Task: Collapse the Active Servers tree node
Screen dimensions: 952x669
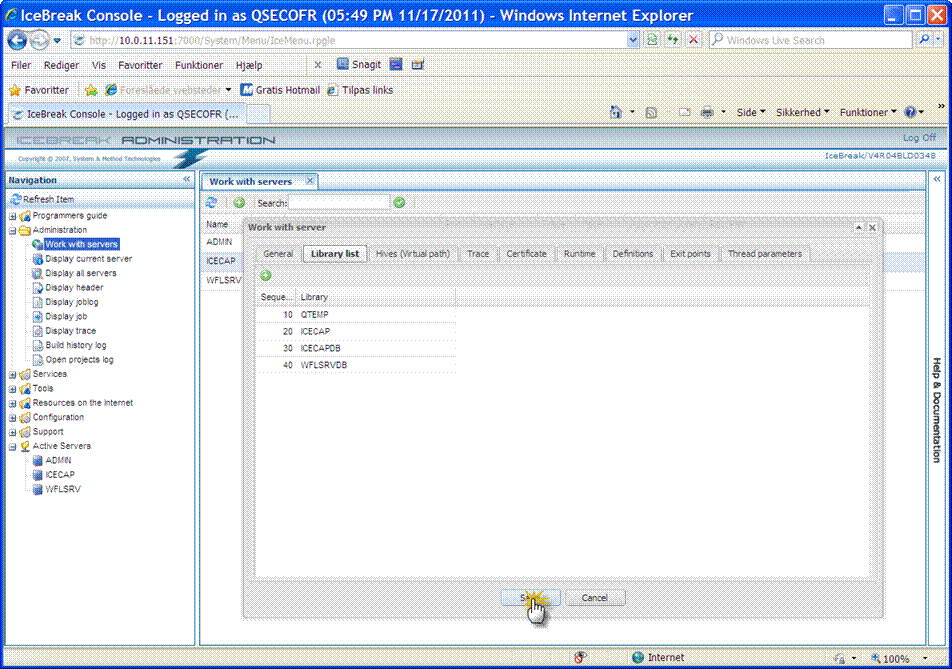Action: click(x=12, y=447)
